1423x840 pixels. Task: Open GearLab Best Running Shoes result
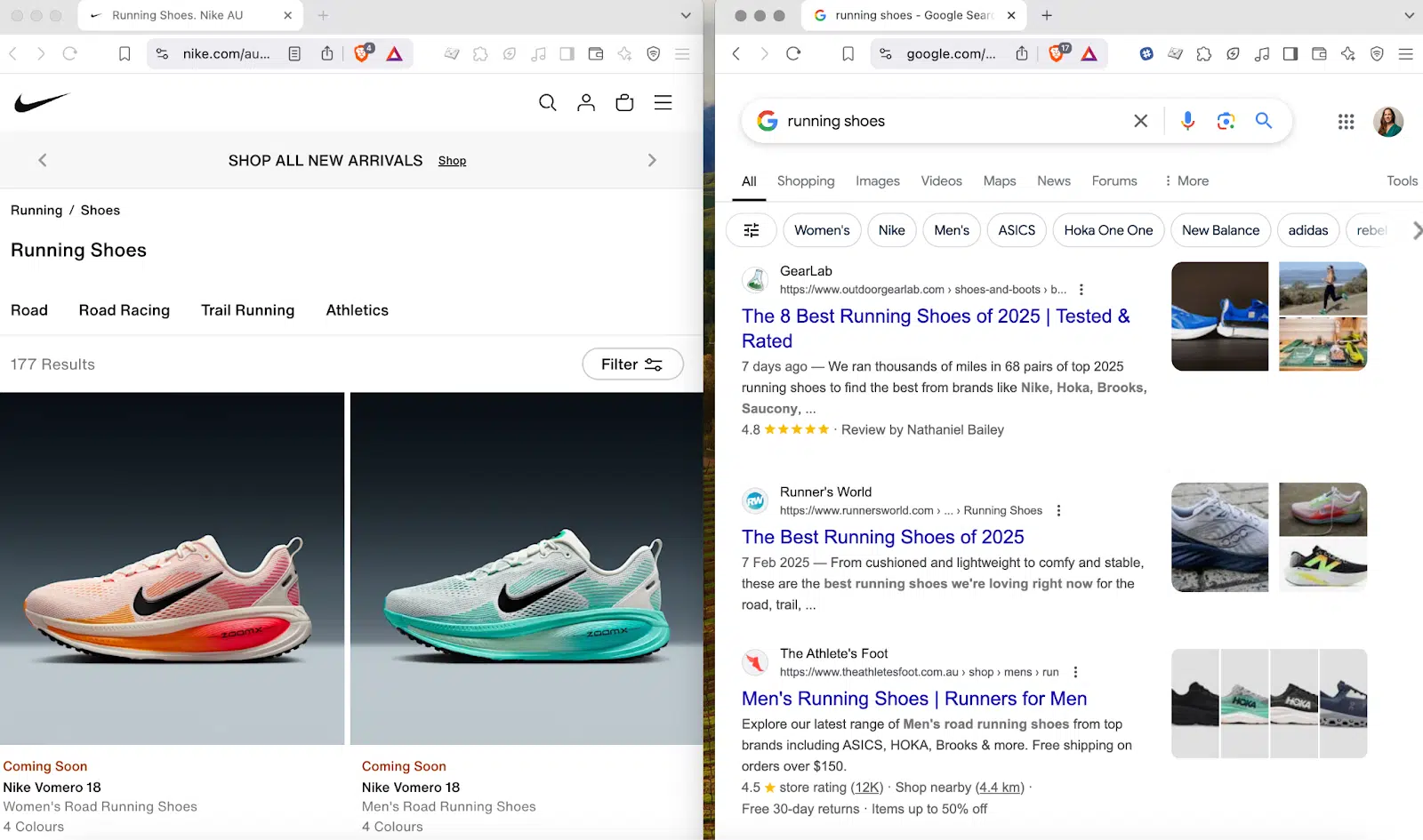pos(936,329)
